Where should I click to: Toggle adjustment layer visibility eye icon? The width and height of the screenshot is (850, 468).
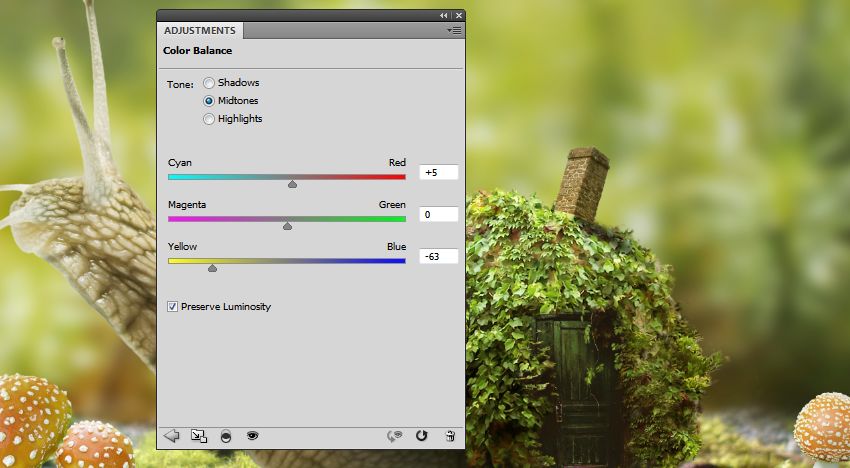[253, 435]
